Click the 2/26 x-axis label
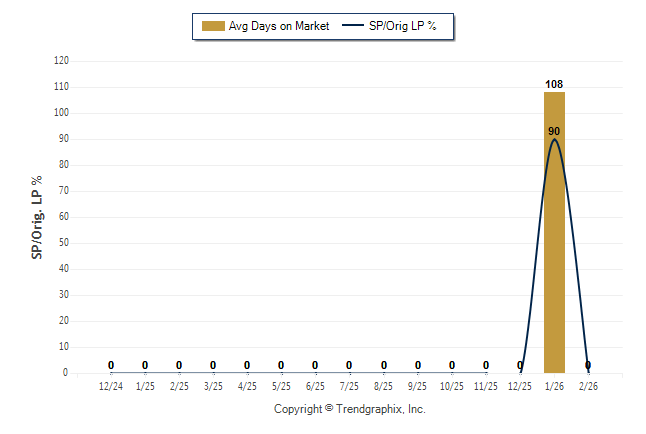The height and width of the screenshot is (434, 646). (588, 385)
